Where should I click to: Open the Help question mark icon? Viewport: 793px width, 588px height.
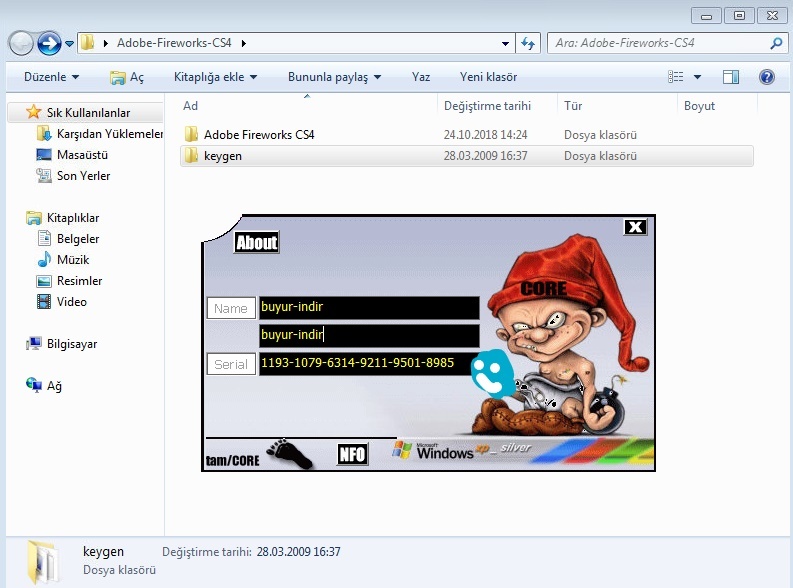767,77
